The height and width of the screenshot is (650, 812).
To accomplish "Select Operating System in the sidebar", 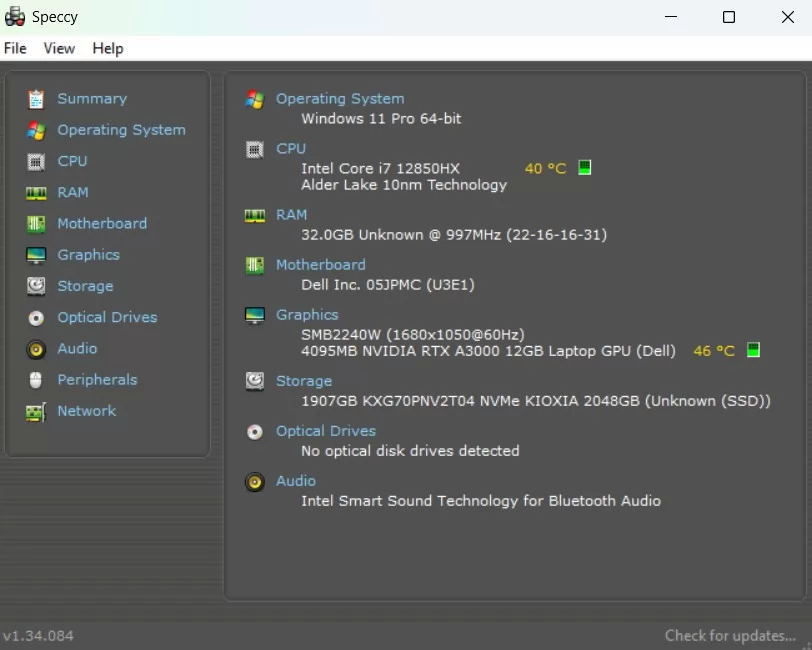I will (121, 129).
